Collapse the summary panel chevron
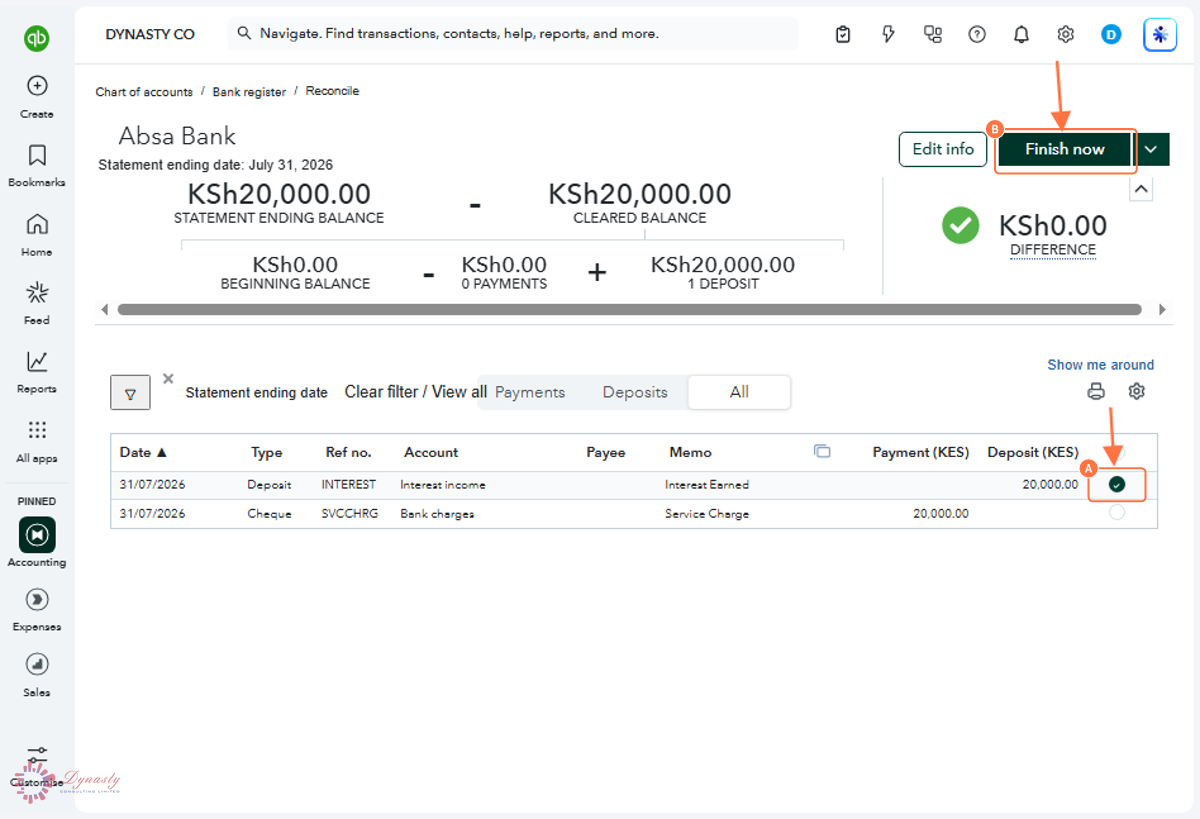 [x=1141, y=189]
